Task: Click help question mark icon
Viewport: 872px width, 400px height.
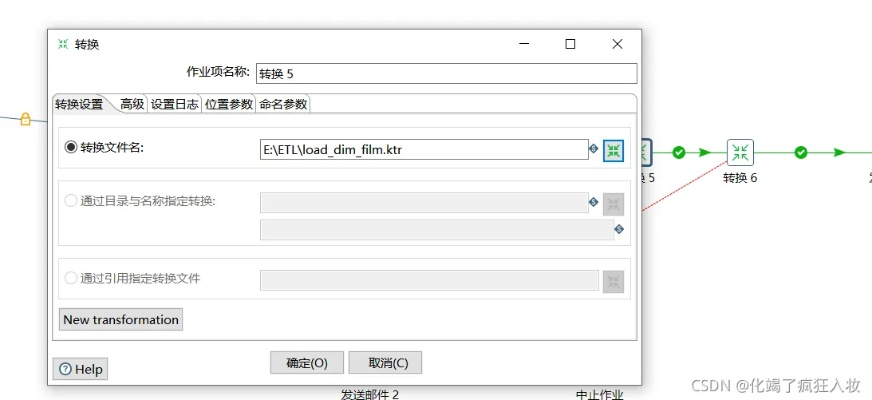Action: click(x=65, y=369)
